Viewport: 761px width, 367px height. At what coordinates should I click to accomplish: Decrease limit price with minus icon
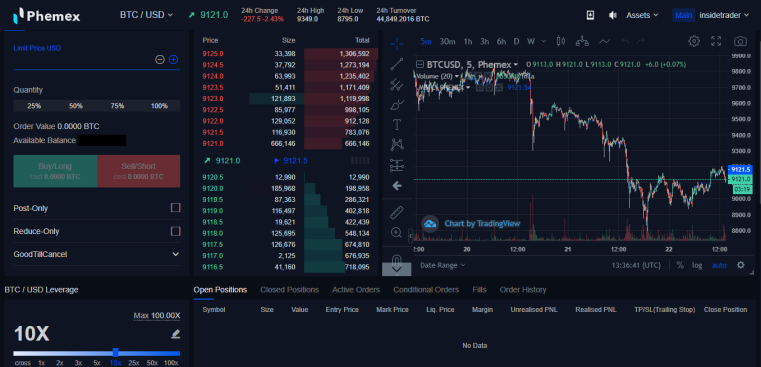point(160,60)
